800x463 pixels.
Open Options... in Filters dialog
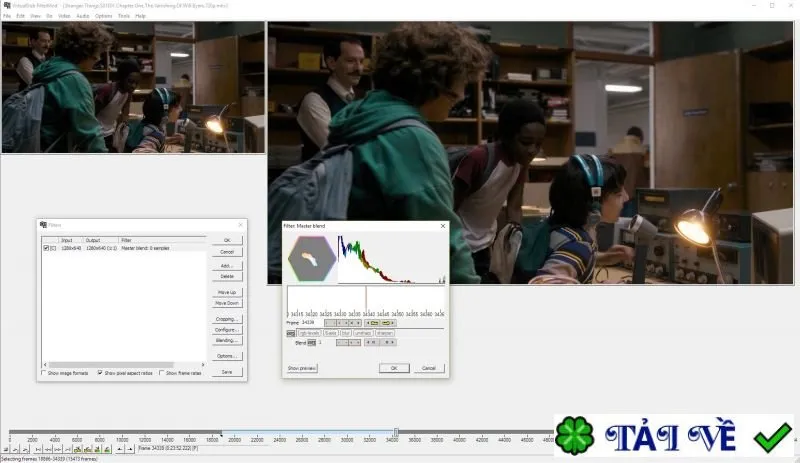tap(227, 356)
